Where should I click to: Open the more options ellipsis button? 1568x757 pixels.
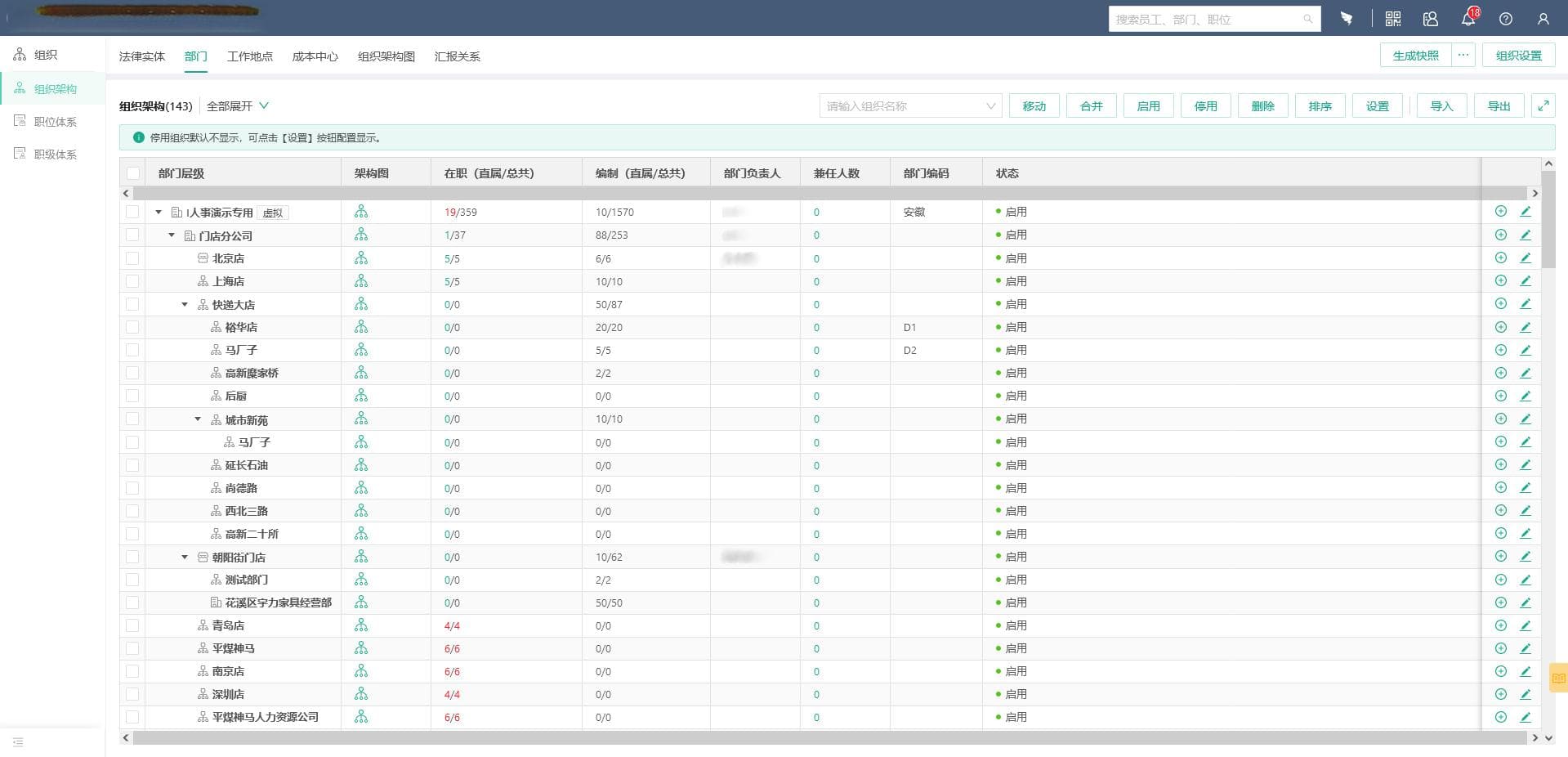tap(1463, 56)
